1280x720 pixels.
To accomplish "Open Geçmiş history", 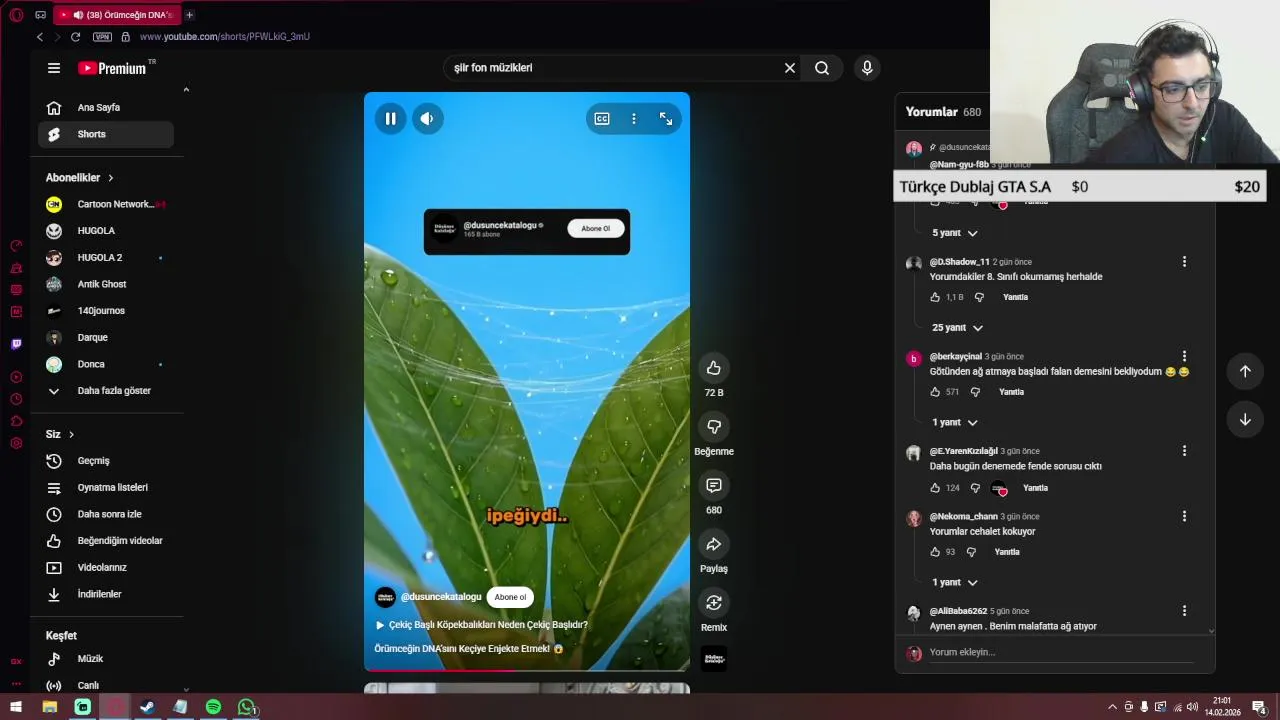I will (106, 461).
